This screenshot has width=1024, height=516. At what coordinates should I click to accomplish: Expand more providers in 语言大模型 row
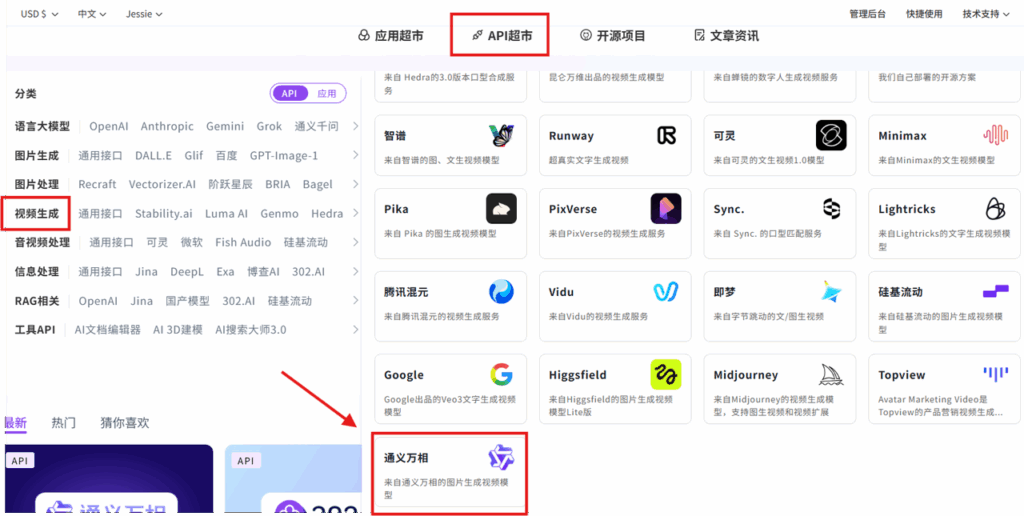point(355,126)
